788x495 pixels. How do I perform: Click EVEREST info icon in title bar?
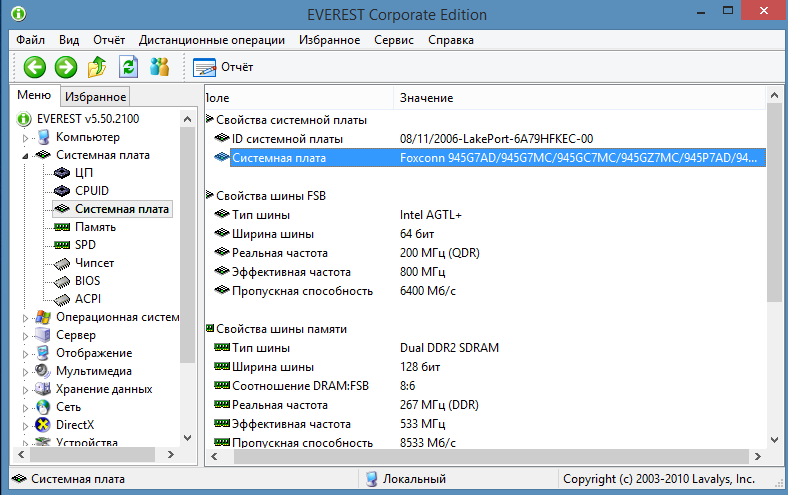pos(19,14)
